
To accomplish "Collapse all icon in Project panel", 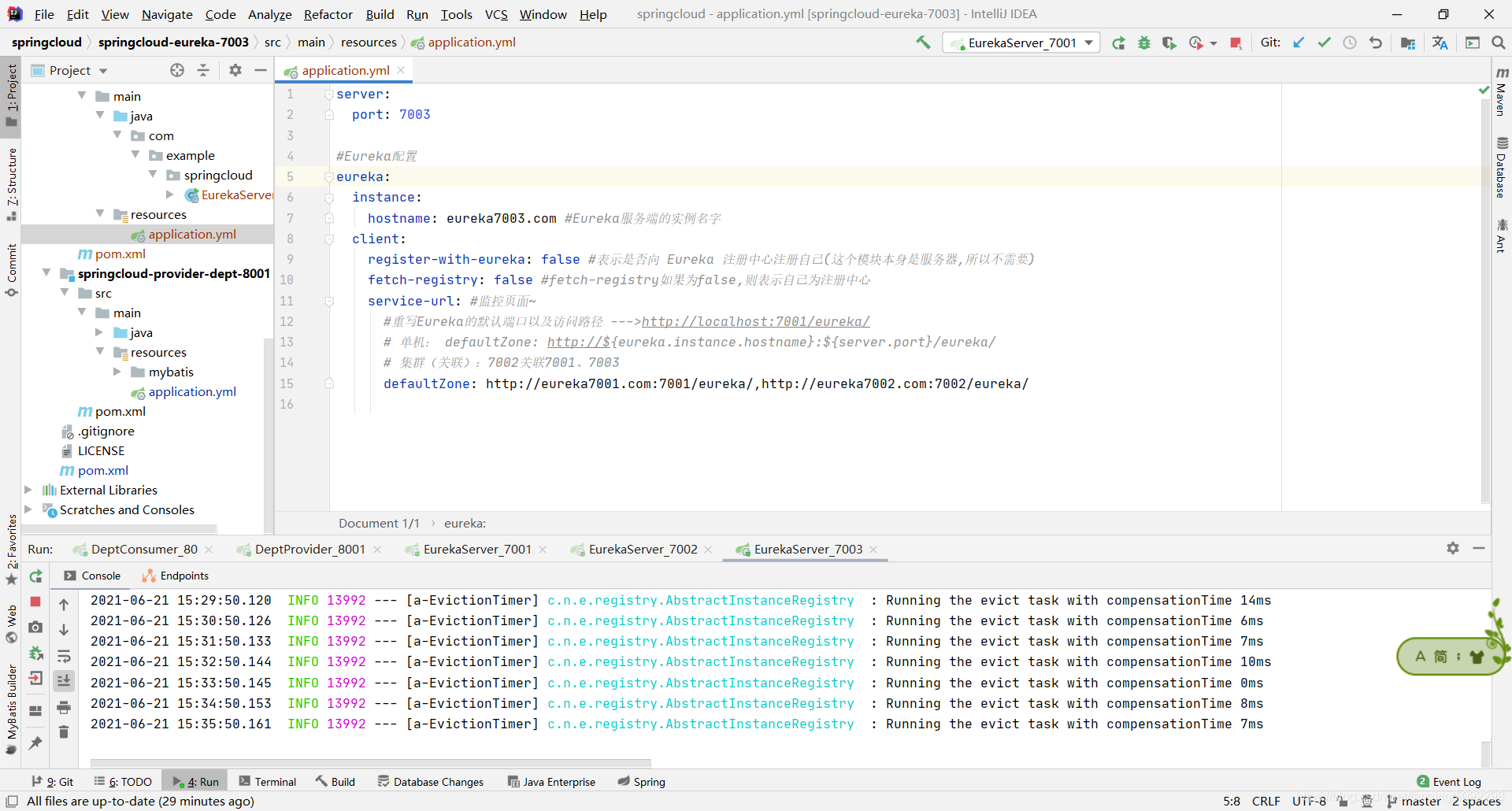I will pyautogui.click(x=203, y=70).
